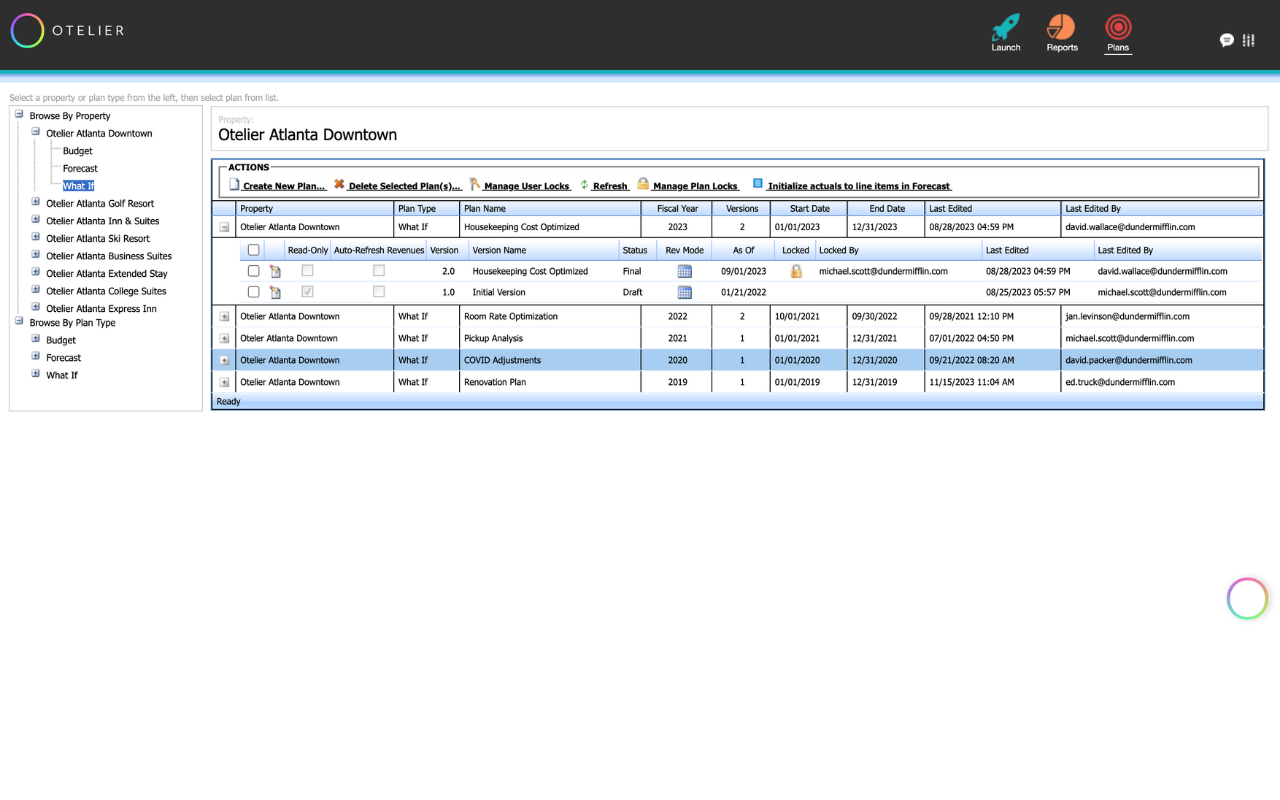1280x800 pixels.
Task: Click Manage Plan Locks link
Action: [x=688, y=186]
